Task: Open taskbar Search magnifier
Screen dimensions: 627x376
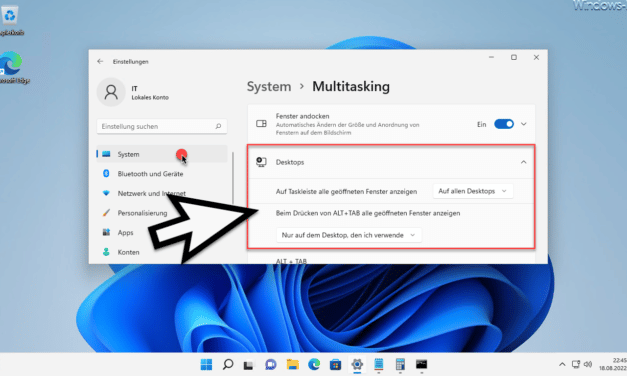Action: 228,364
